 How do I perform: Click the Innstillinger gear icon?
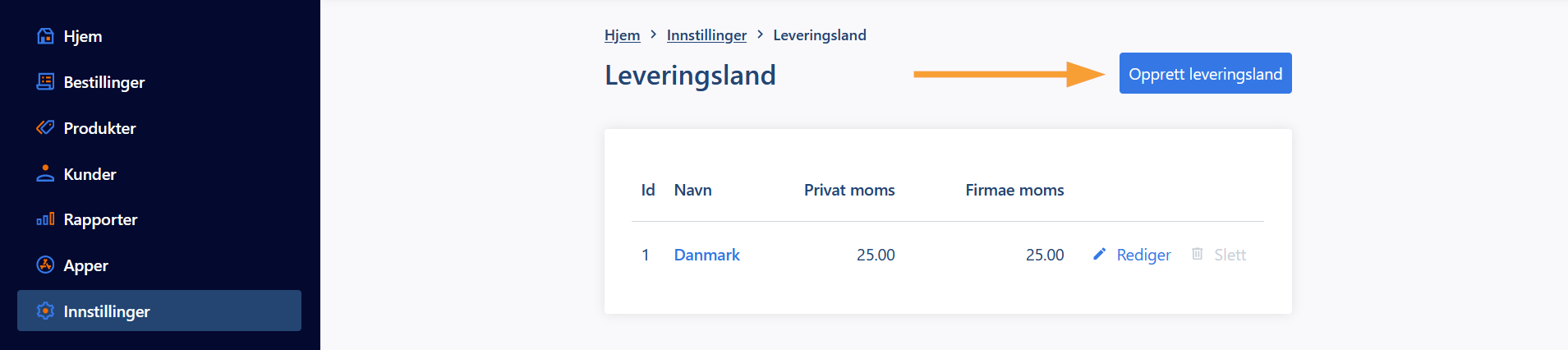[x=45, y=311]
